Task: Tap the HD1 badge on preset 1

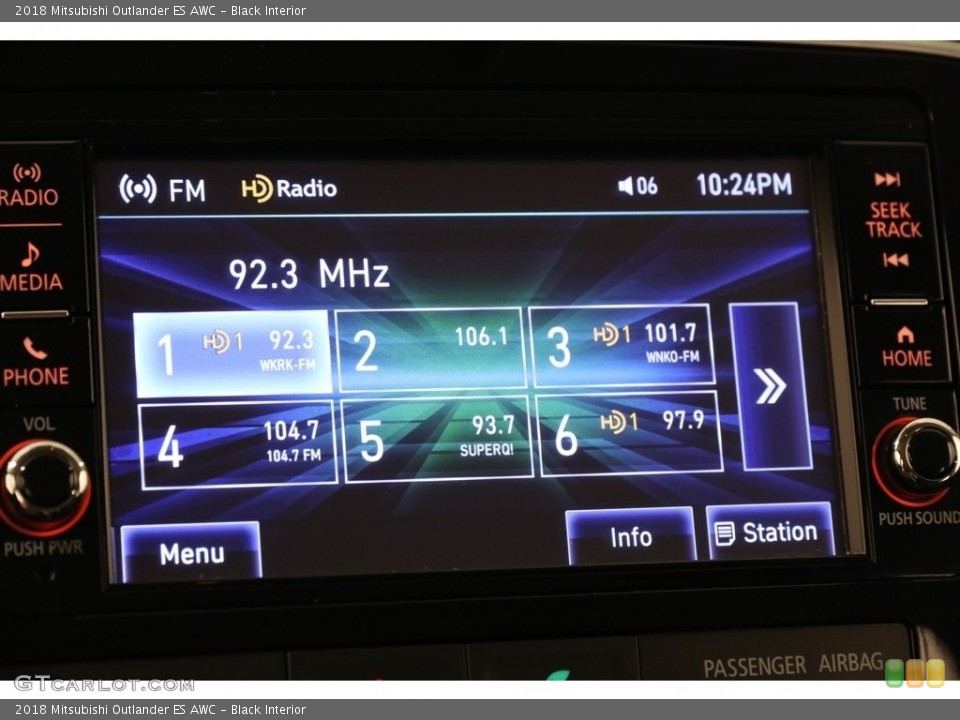Action: (223, 342)
